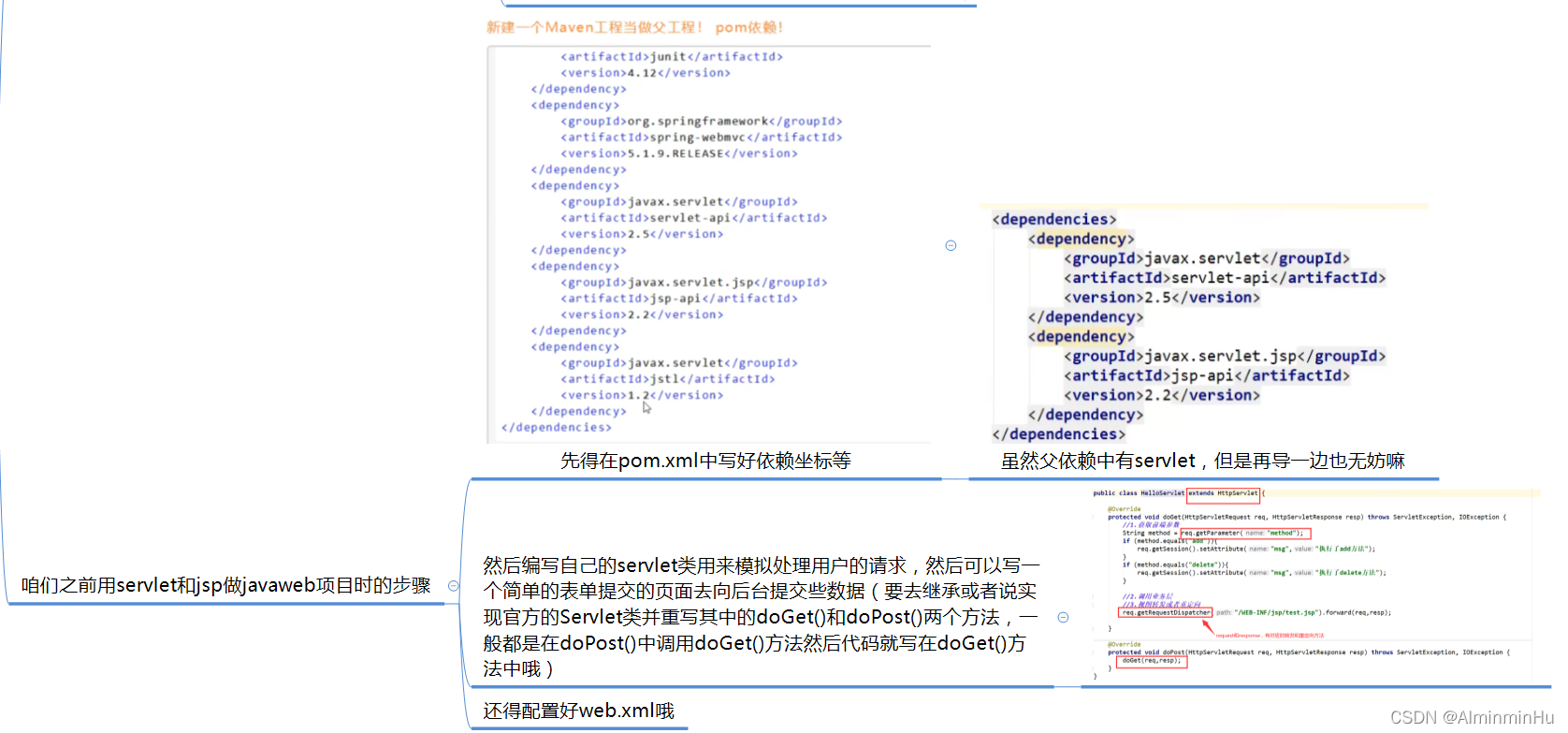This screenshot has width=1568, height=733.
Task: Click the version 4.12 line
Action: (x=646, y=73)
